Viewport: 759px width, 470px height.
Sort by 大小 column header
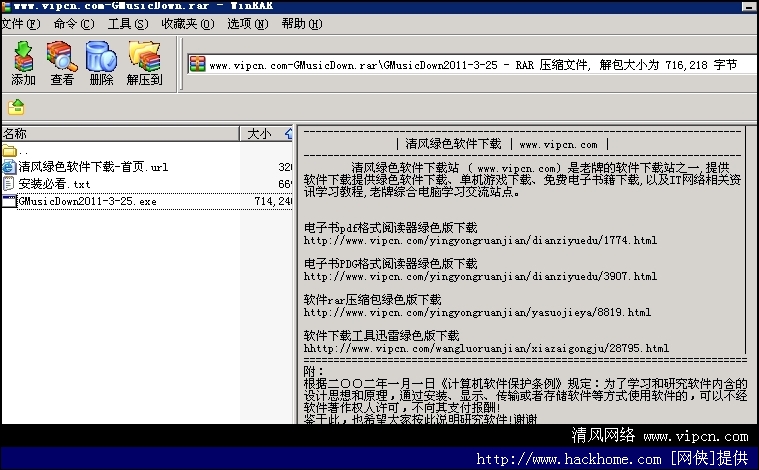click(x=266, y=134)
